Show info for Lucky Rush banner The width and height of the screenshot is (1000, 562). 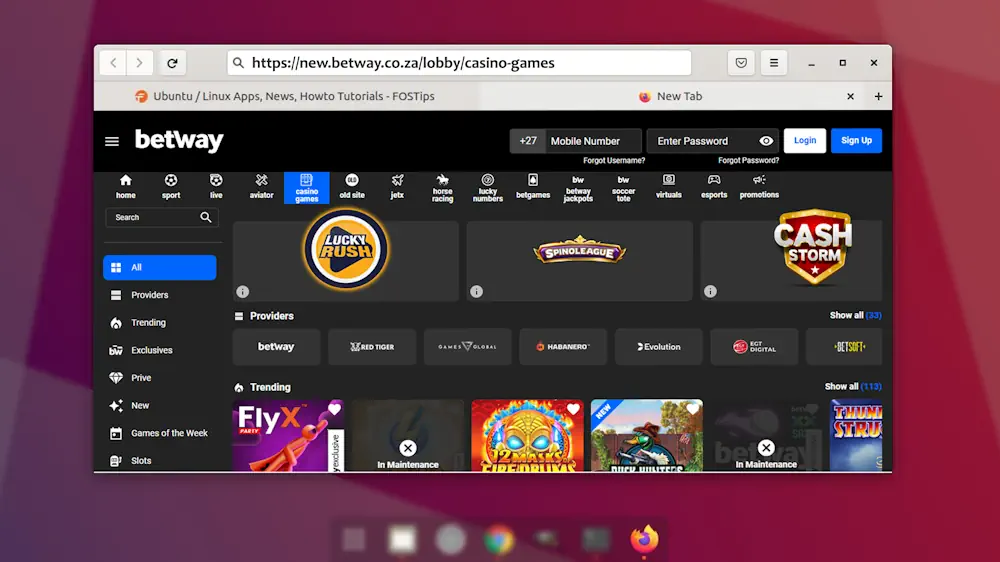(242, 292)
